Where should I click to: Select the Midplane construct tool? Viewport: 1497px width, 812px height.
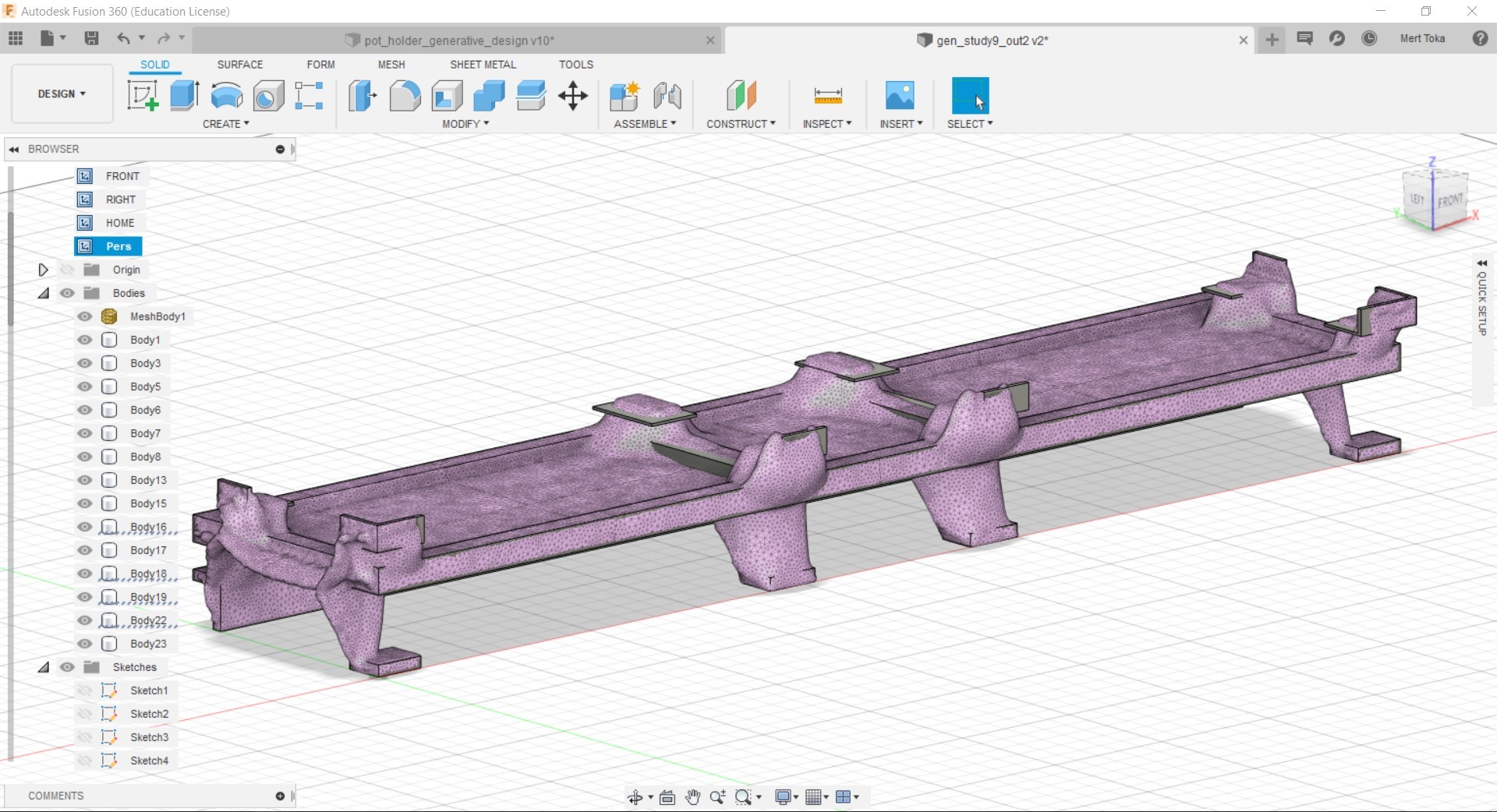[741, 96]
